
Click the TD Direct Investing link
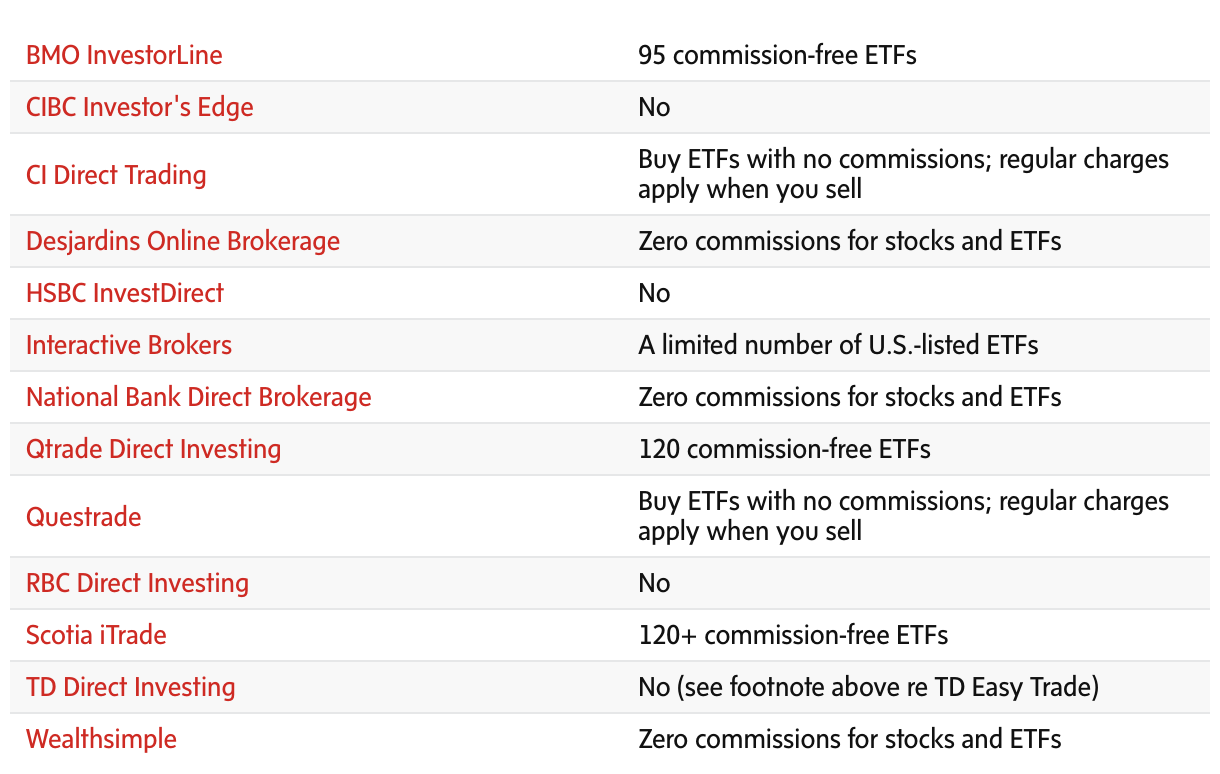[x=130, y=687]
